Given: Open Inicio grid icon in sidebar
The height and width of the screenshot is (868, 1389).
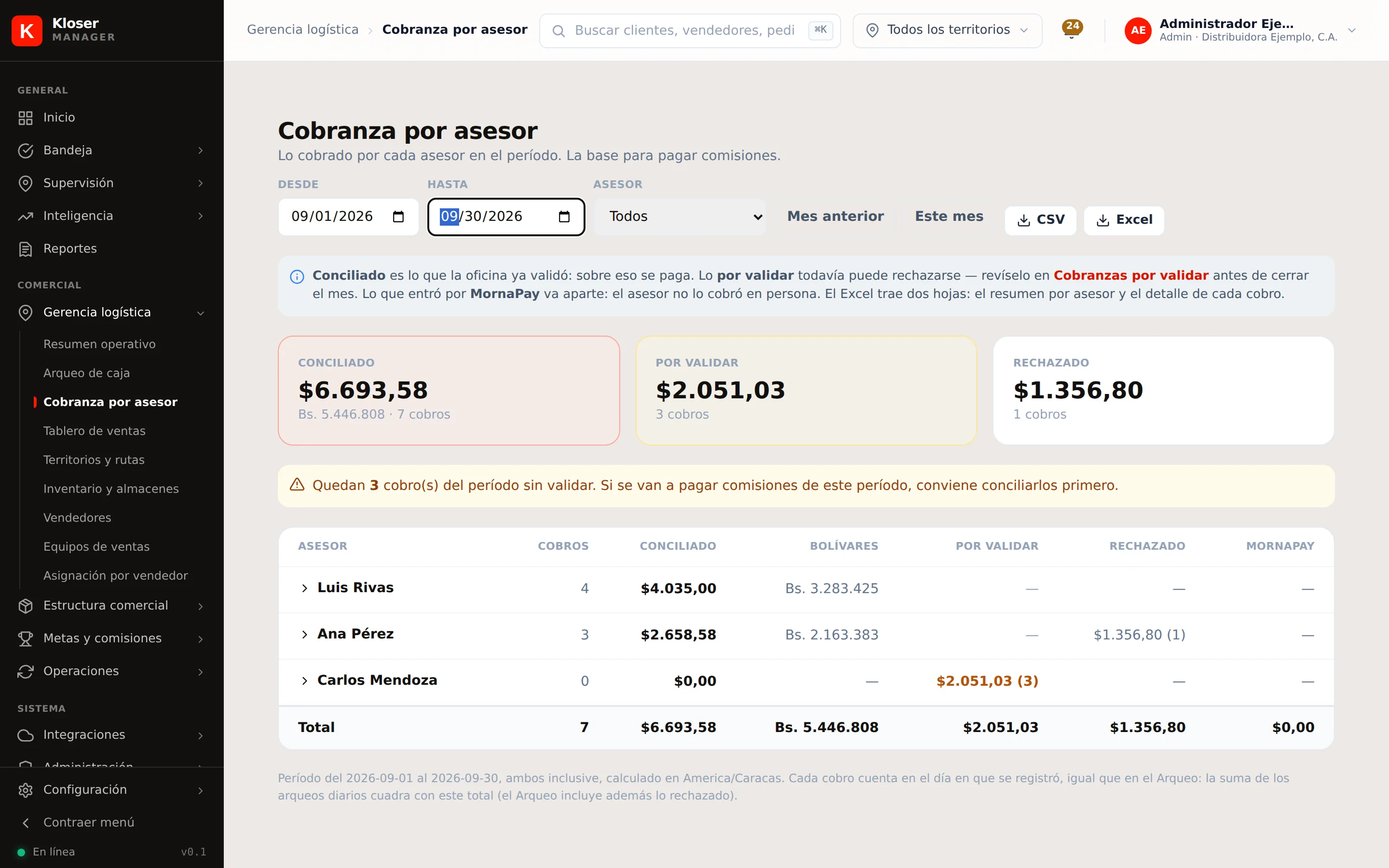Looking at the screenshot, I should click(25, 118).
